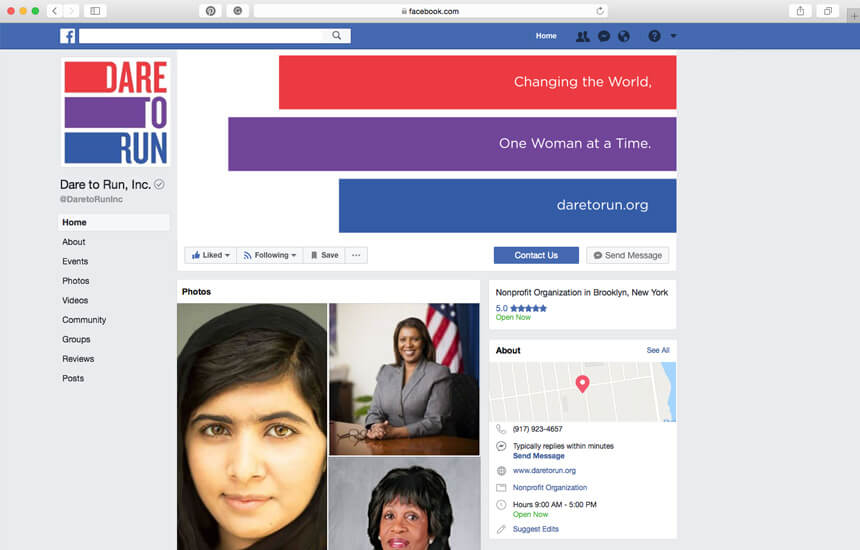This screenshot has height=550, width=860.
Task: Open the Liked dropdown button
Action: pos(211,255)
